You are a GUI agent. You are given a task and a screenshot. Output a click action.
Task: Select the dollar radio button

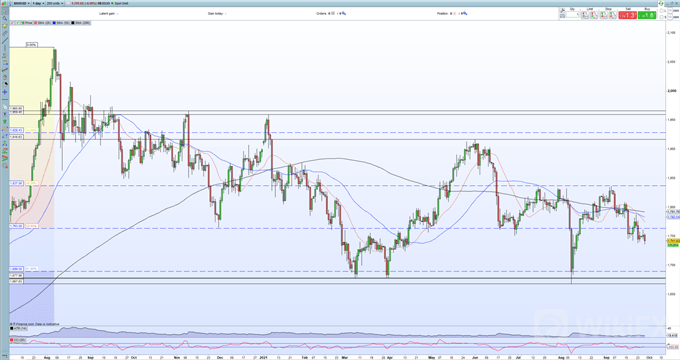(661, 17)
